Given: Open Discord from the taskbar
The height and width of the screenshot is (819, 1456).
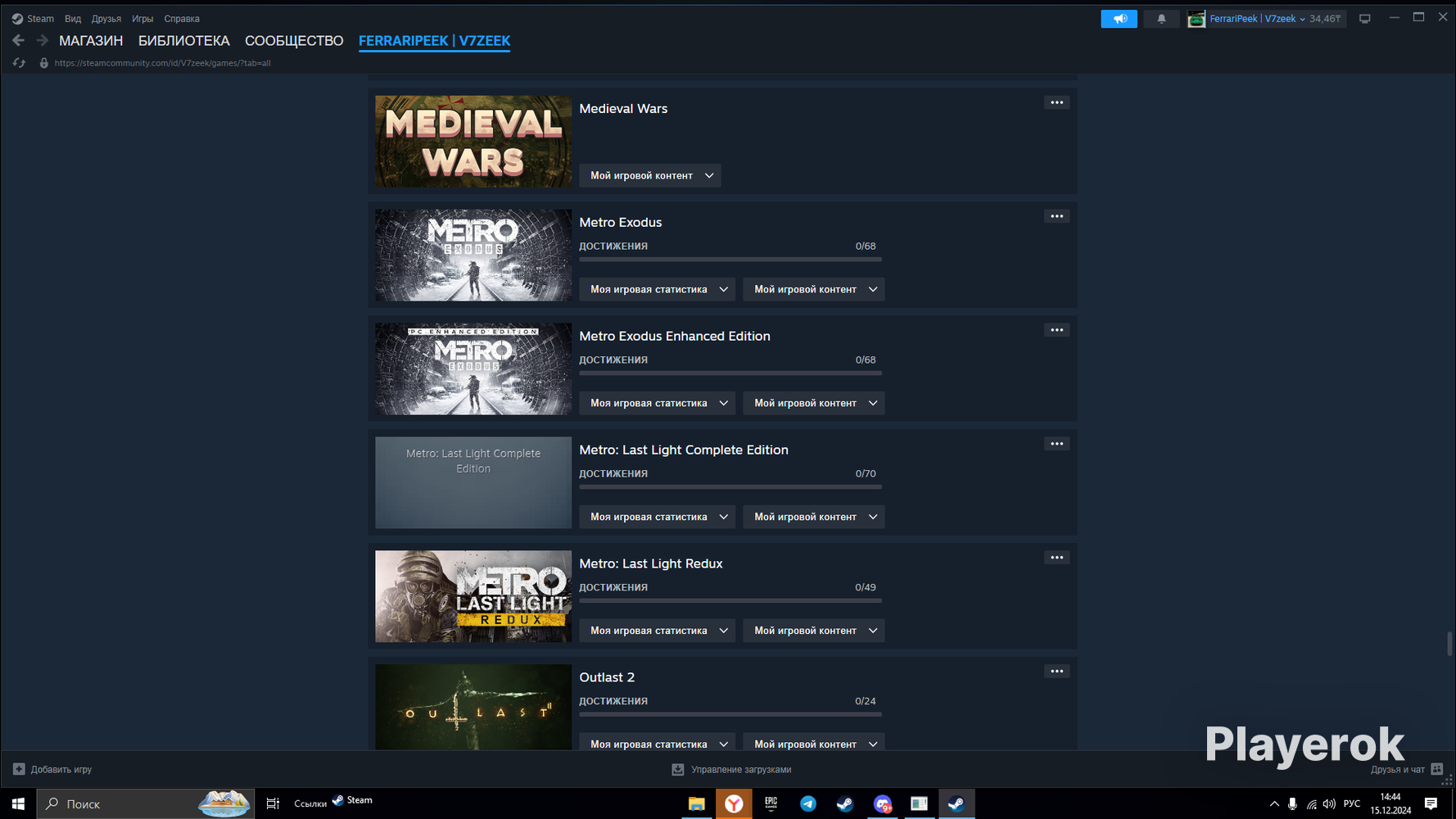Looking at the screenshot, I should pyautogui.click(x=882, y=804).
